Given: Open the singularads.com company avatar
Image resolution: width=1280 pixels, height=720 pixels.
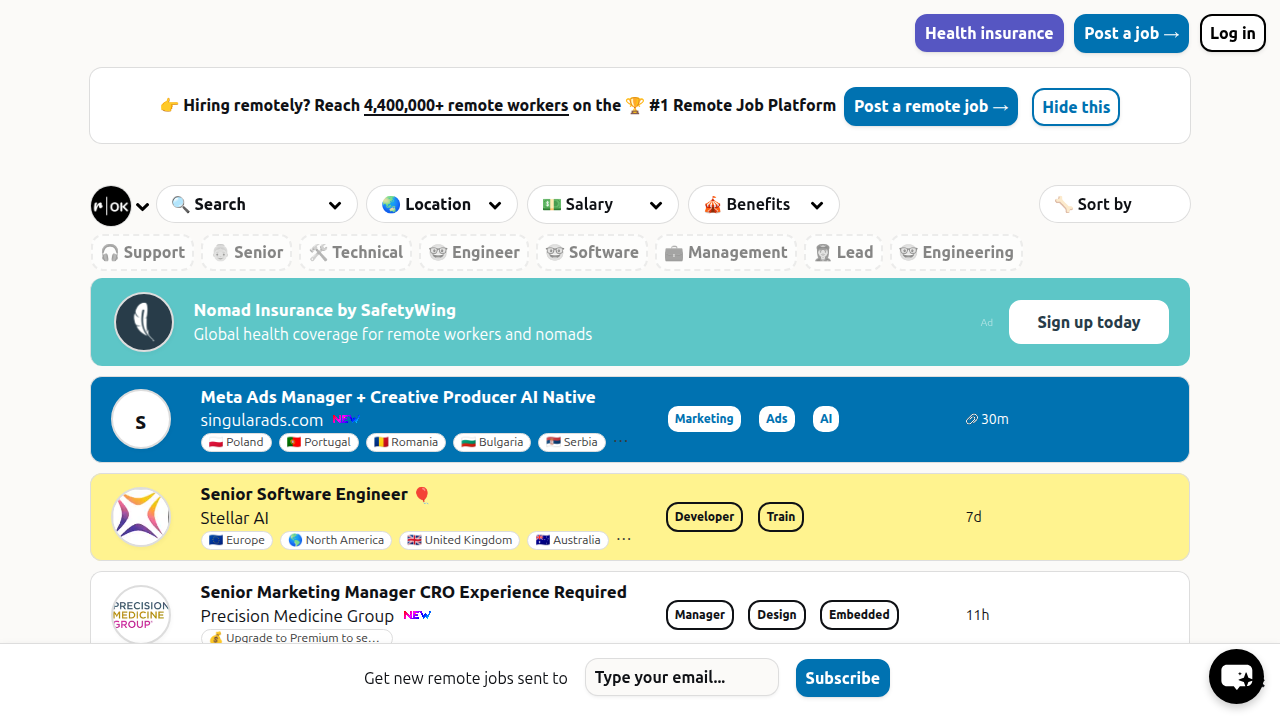Looking at the screenshot, I should [x=141, y=419].
